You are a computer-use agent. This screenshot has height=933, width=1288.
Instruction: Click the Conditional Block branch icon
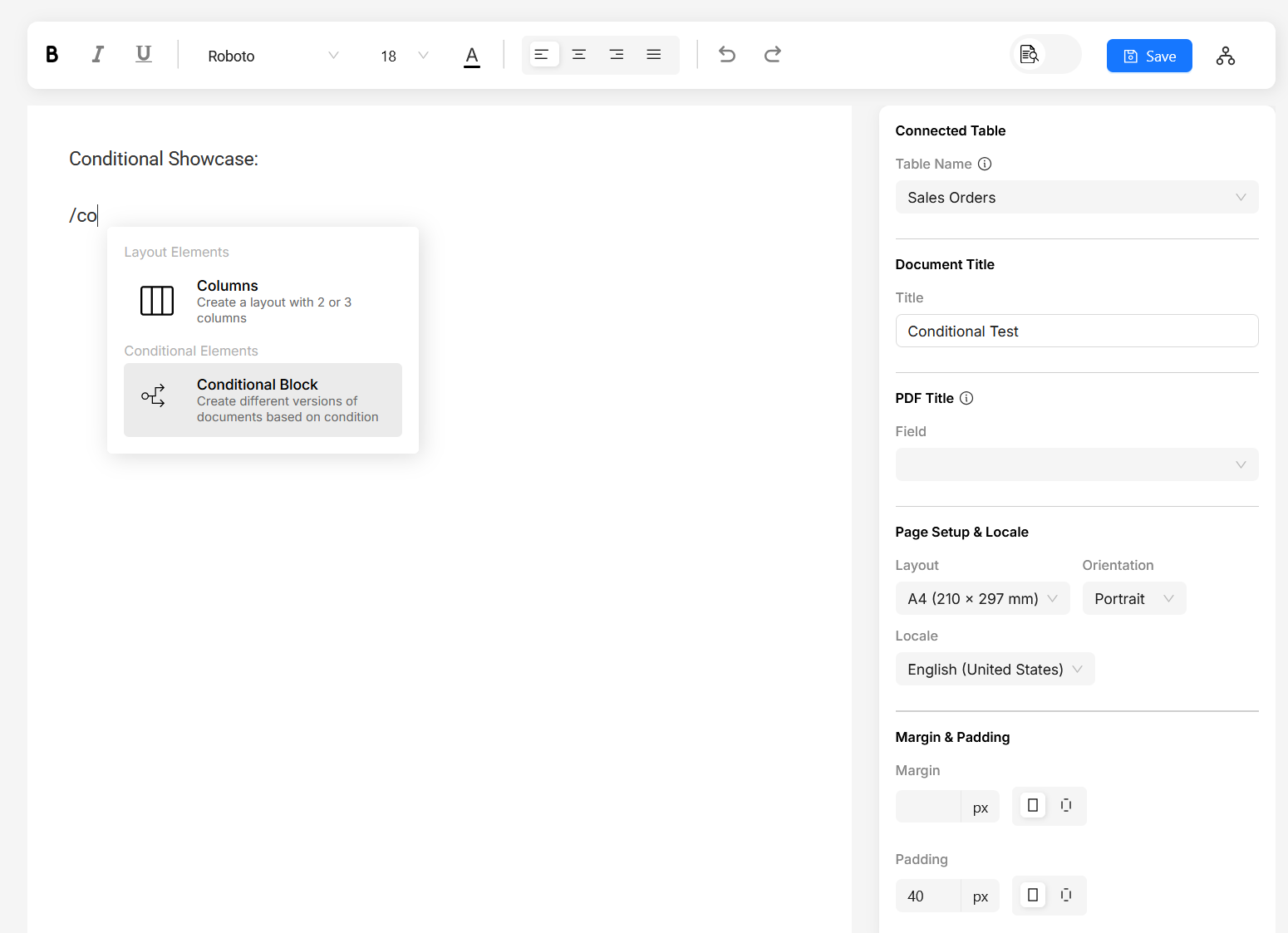pyautogui.click(x=154, y=396)
